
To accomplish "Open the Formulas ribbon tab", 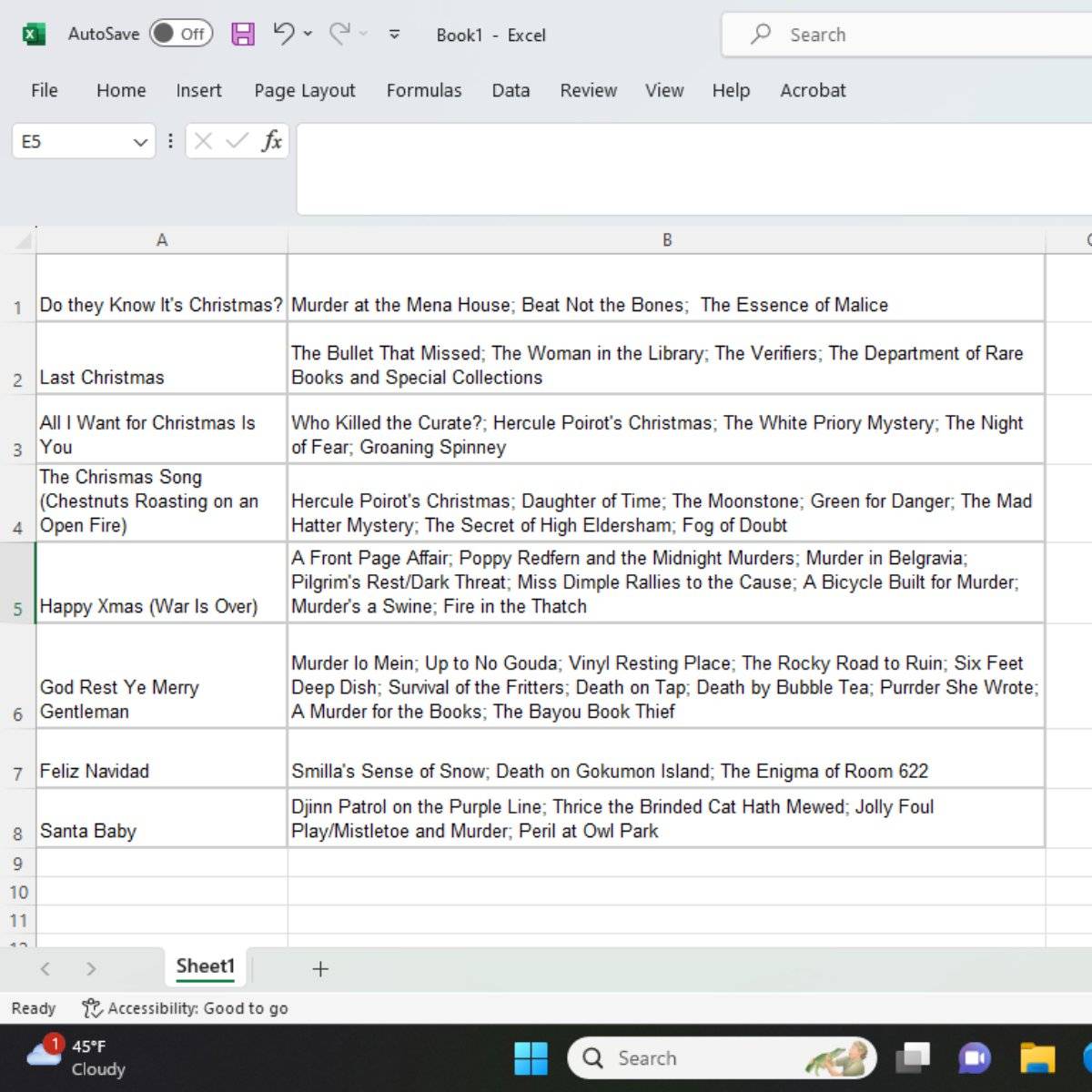I will (x=423, y=90).
